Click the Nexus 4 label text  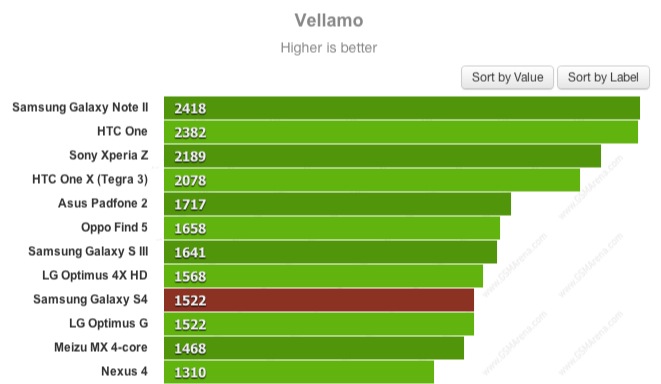click(x=124, y=371)
